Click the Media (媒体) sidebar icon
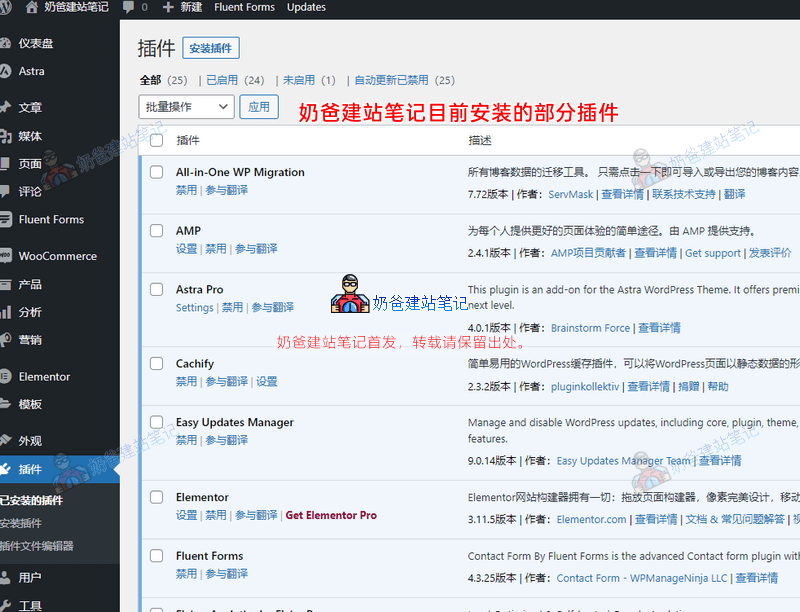 pos(6,136)
